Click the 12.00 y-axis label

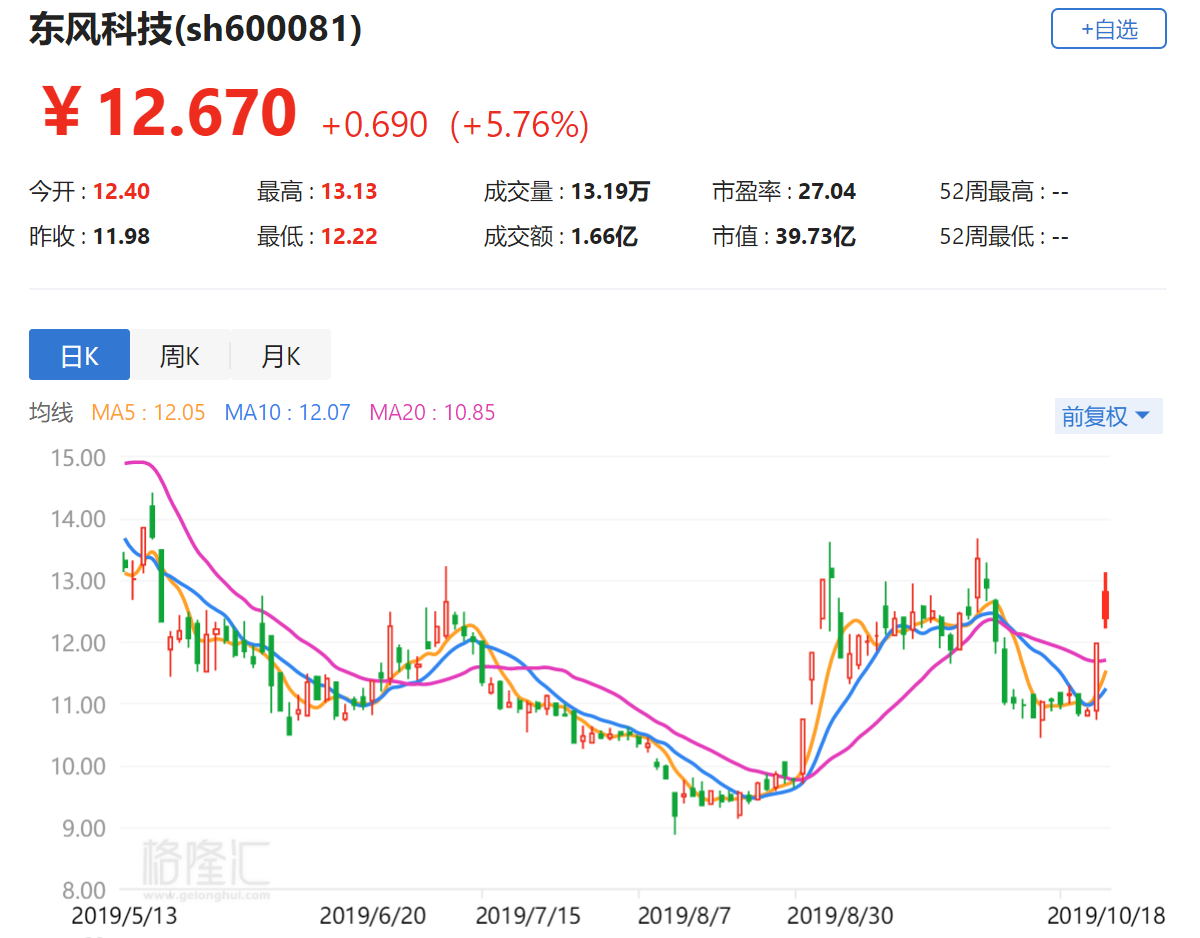coord(77,643)
